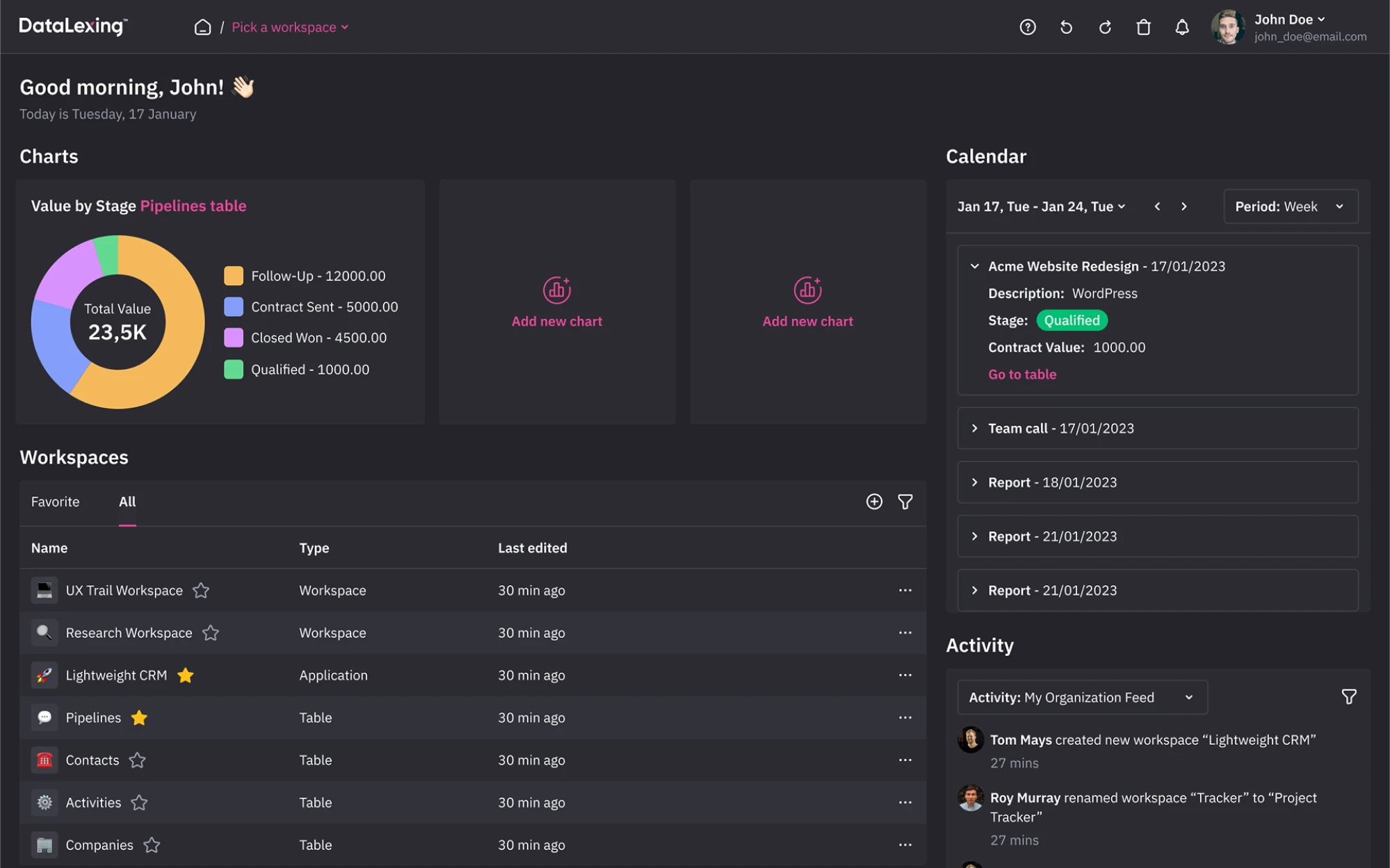
Task: Click the Go to table link
Action: click(x=1021, y=374)
